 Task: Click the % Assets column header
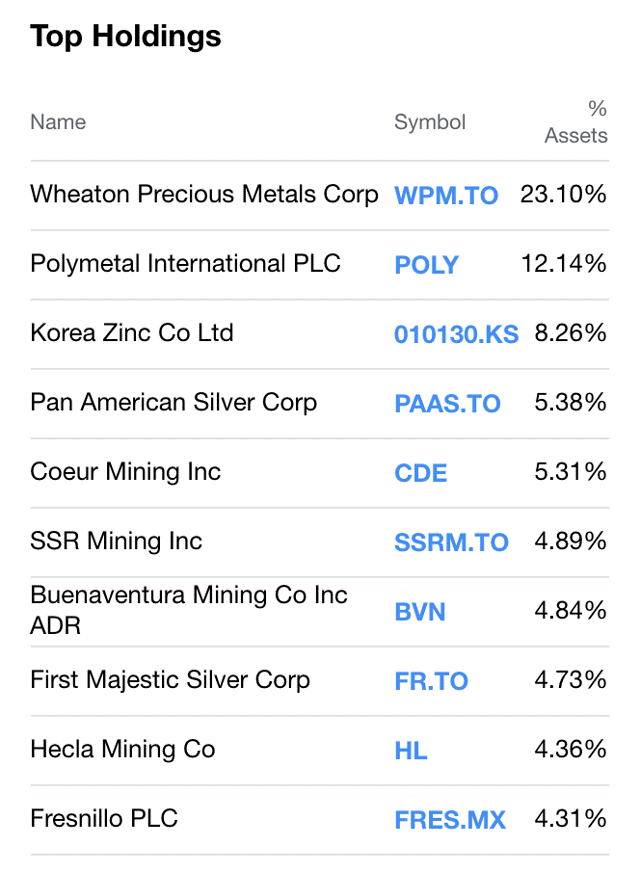(576, 122)
